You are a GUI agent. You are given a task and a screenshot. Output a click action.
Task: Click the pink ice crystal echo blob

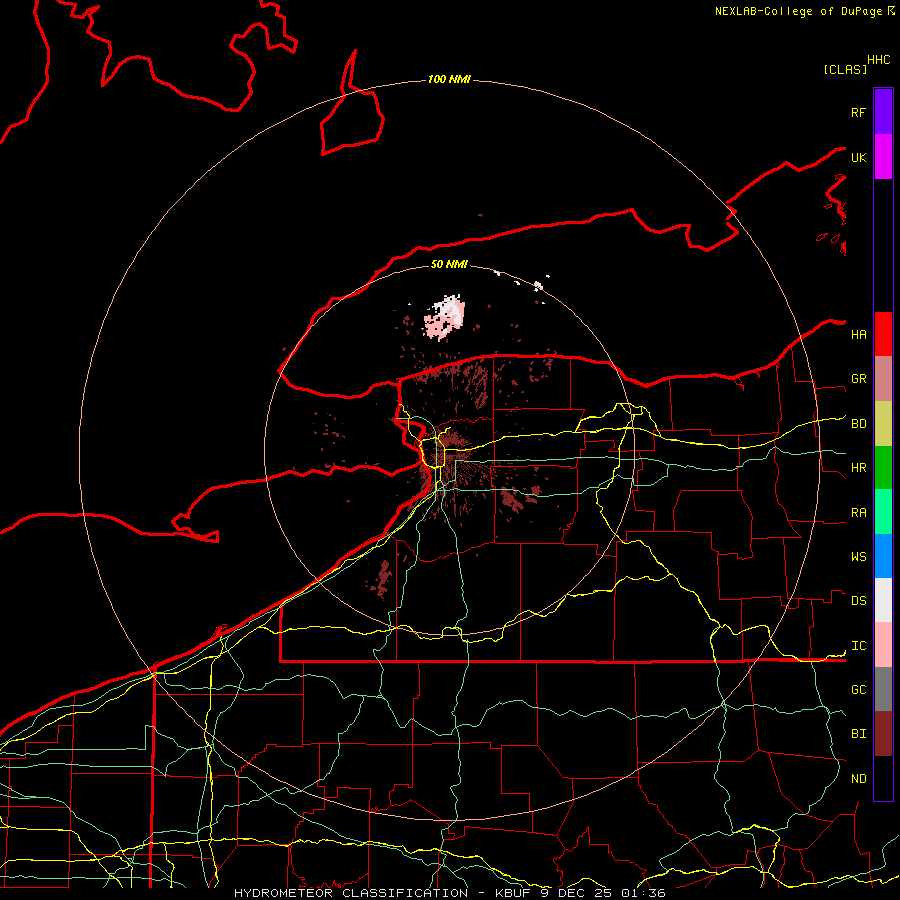pyautogui.click(x=445, y=316)
